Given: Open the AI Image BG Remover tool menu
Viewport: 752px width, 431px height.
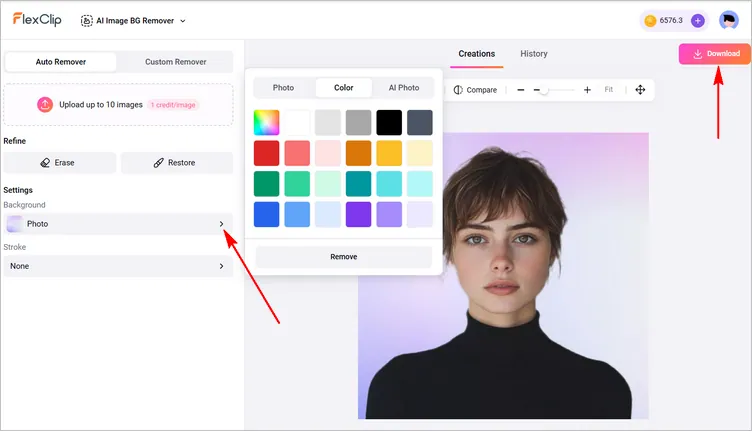Looking at the screenshot, I should point(133,21).
